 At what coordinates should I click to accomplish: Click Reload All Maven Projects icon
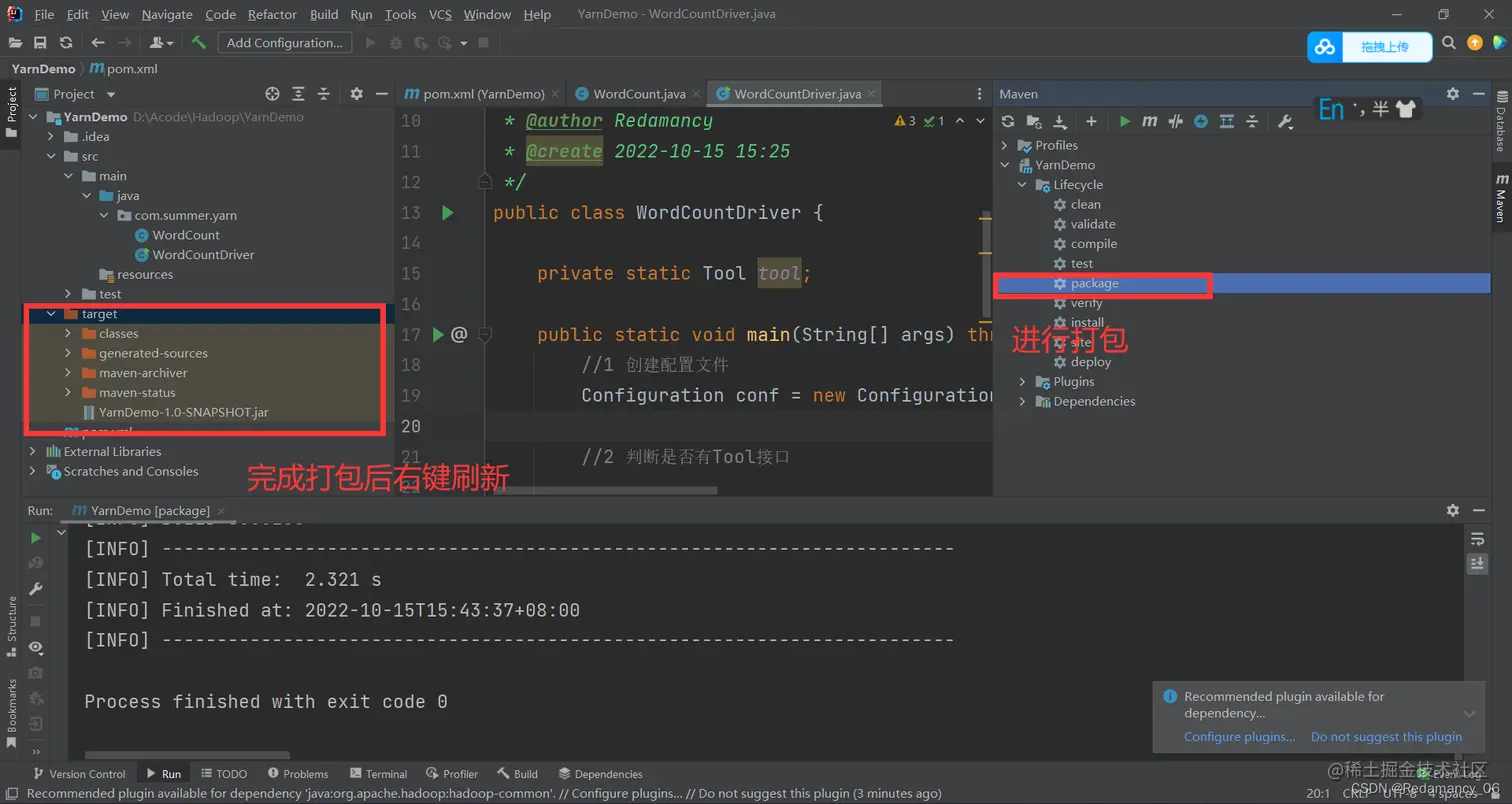pos(1008,121)
